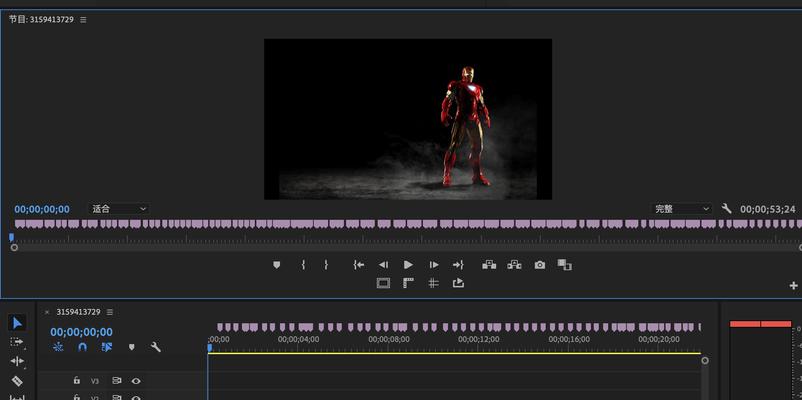802x400 pixels.
Task: Click left handle of Program zoom bar
Action: click(x=14, y=248)
